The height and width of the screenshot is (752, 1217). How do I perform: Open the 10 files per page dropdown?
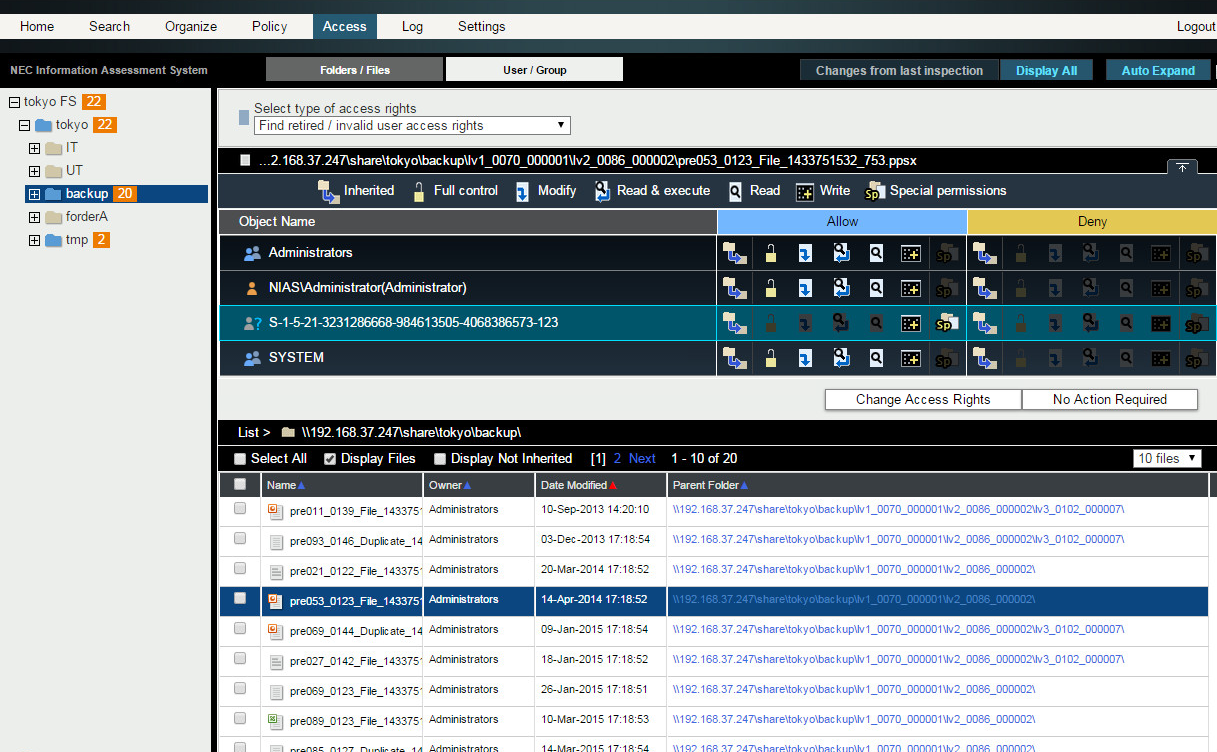tap(1167, 458)
